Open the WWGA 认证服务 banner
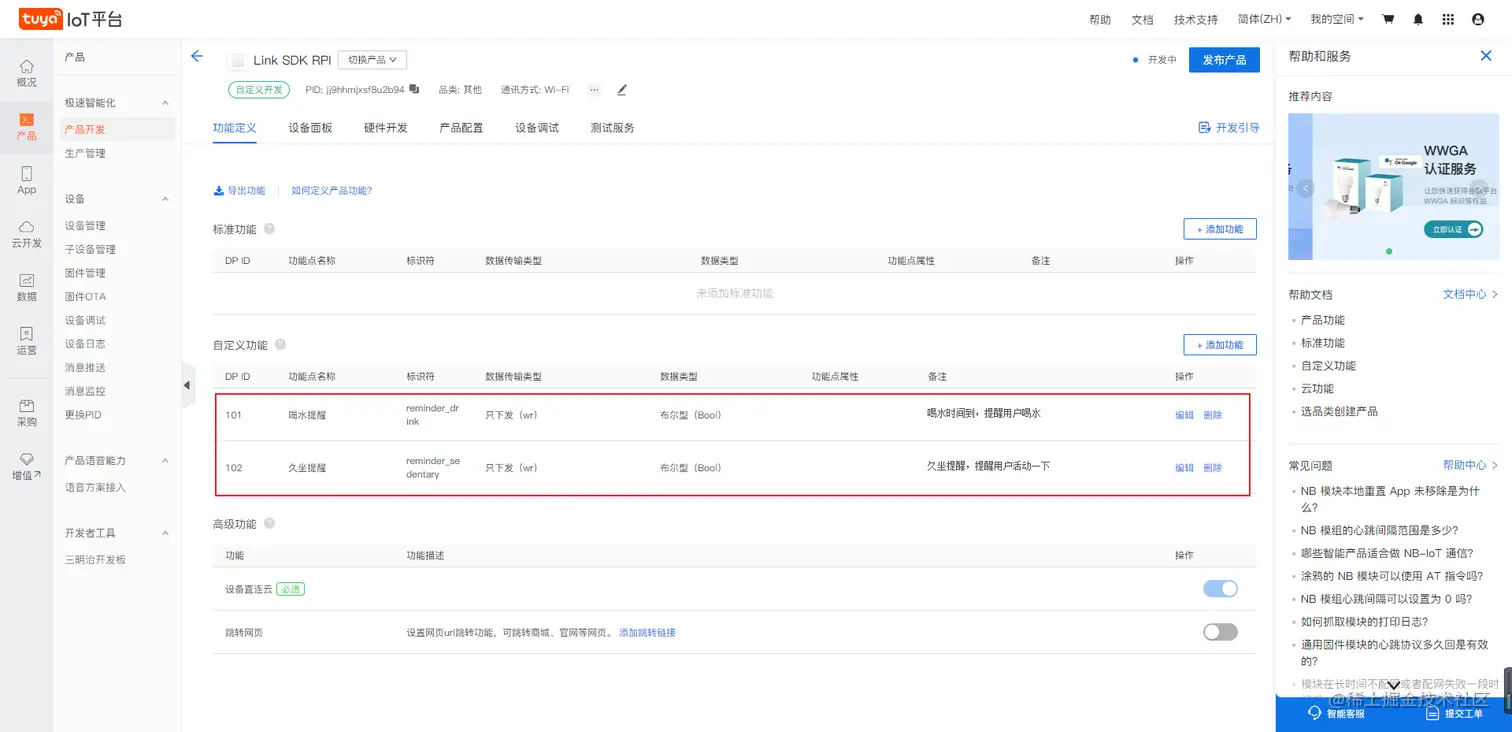 coord(1394,186)
